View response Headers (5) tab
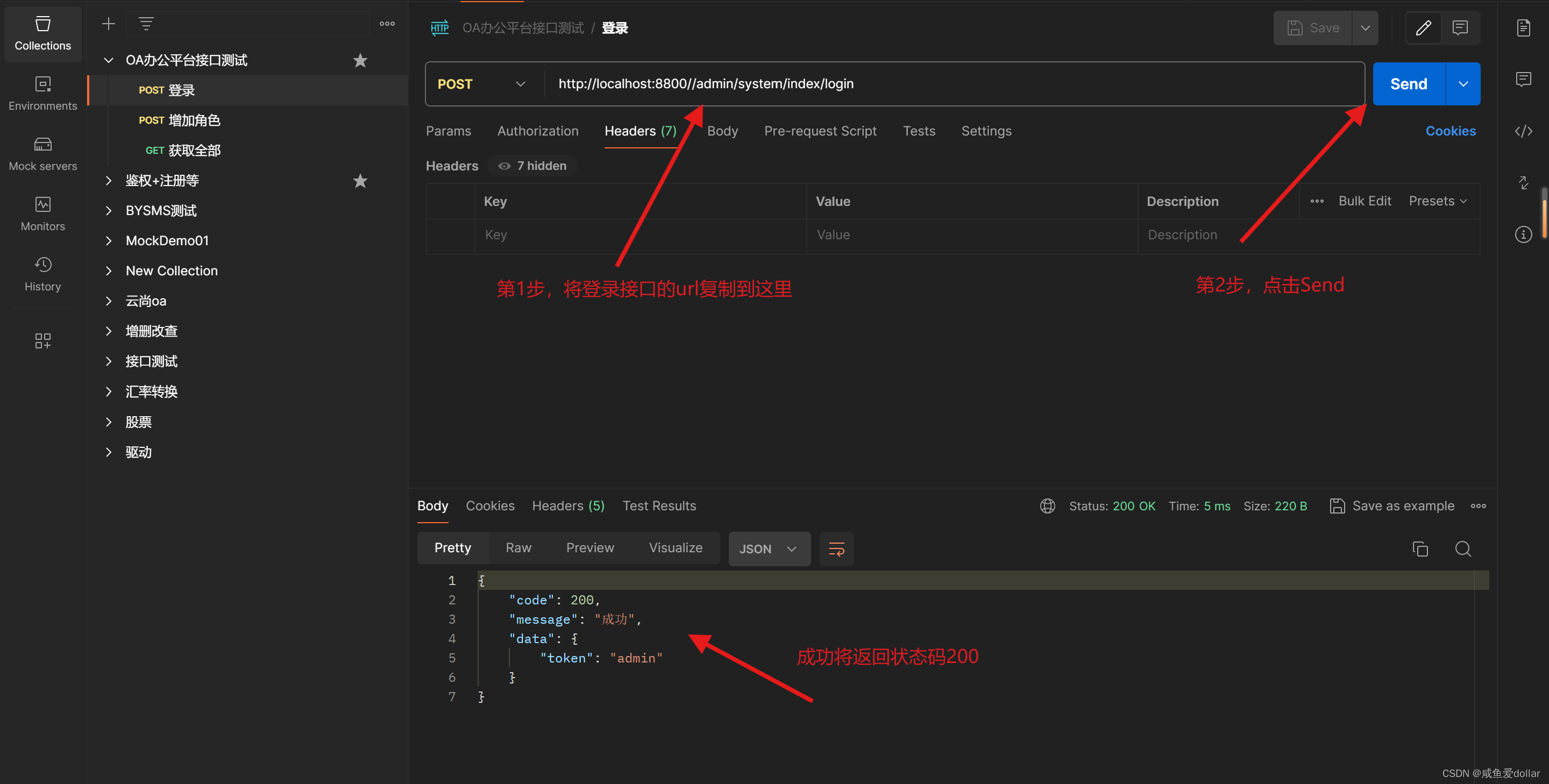 [569, 505]
